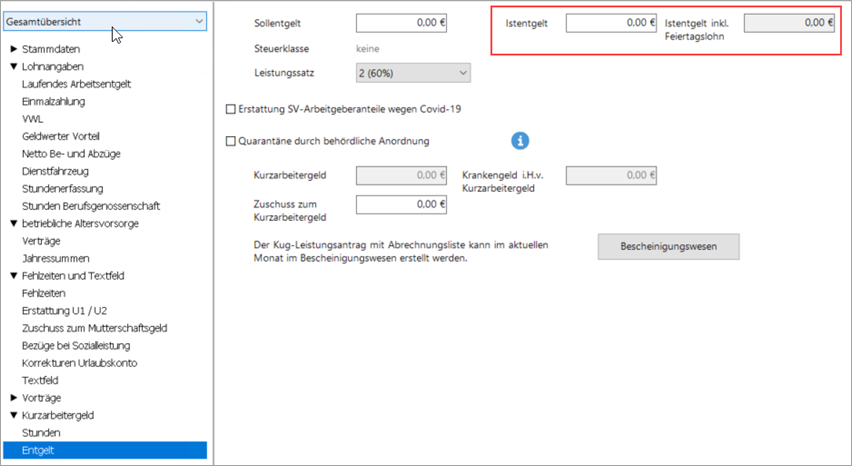Click the greyed Kurzarbeitergeld amount field
Image resolution: width=852 pixels, height=466 pixels.
(402, 175)
